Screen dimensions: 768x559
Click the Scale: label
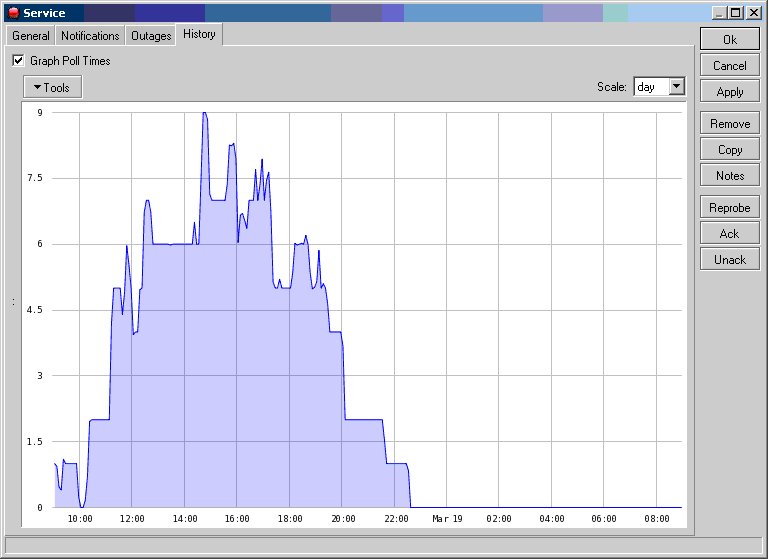click(612, 87)
